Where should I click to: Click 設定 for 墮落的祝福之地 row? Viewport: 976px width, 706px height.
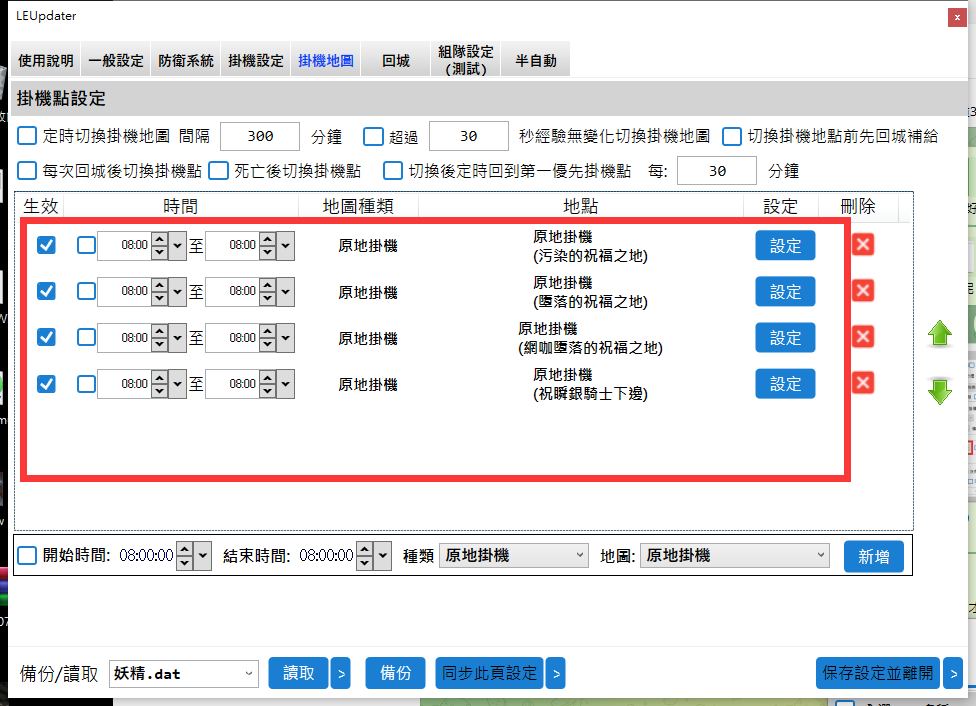coord(785,291)
